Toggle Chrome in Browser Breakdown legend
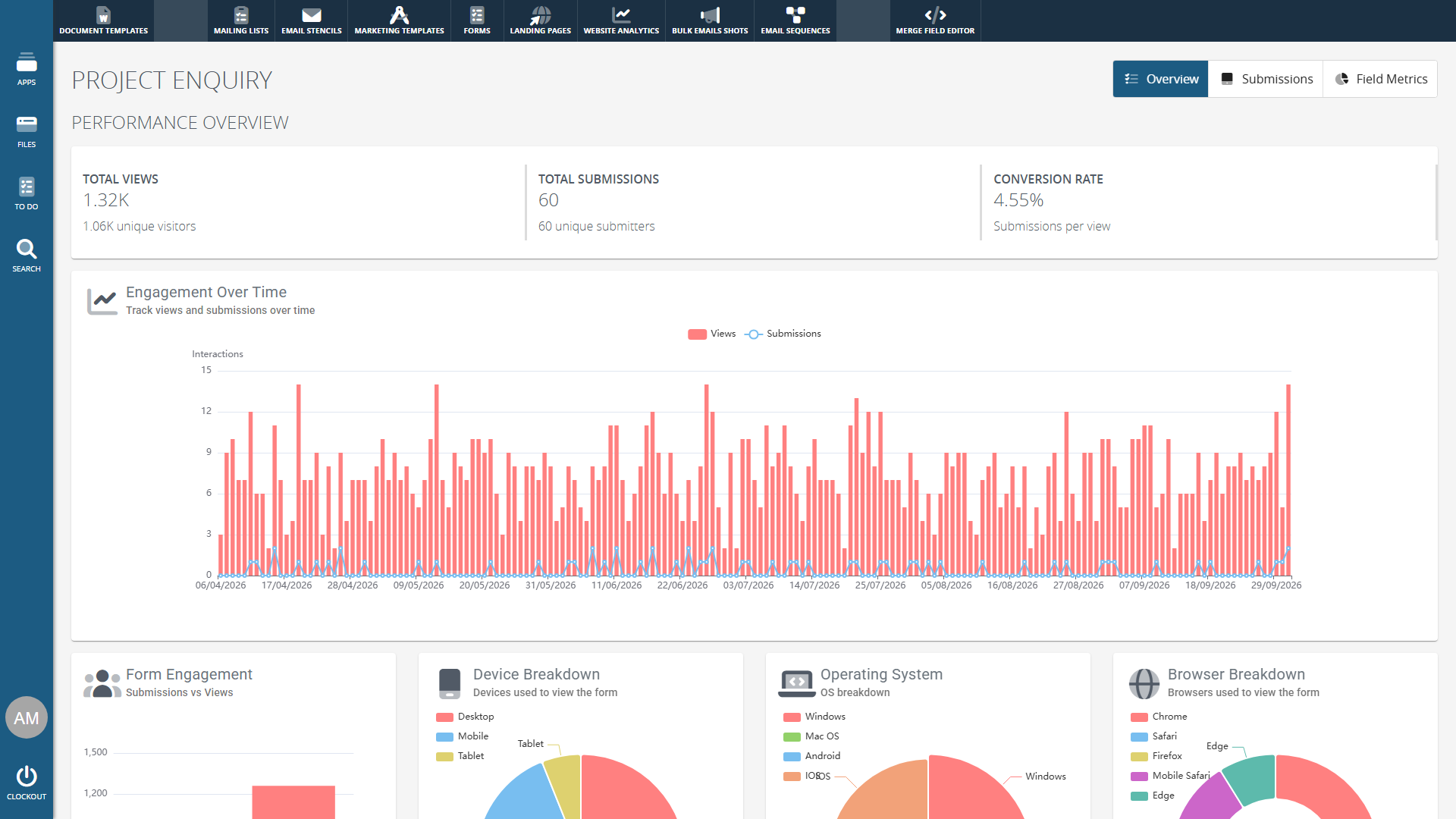 (x=1159, y=717)
